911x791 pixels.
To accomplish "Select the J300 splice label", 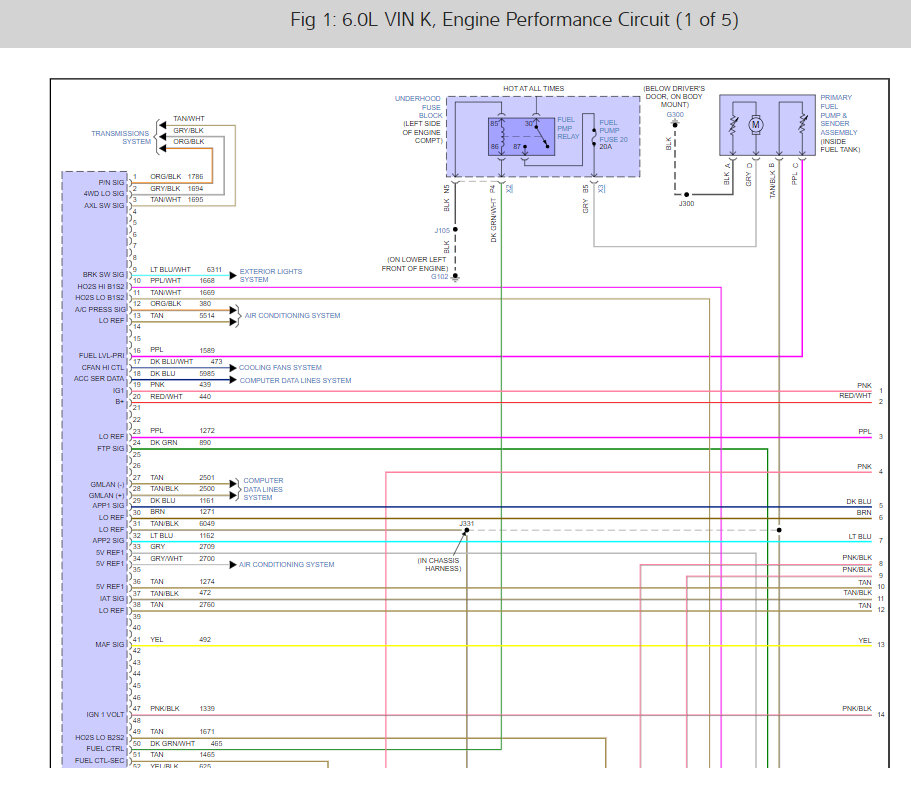I will [686, 203].
